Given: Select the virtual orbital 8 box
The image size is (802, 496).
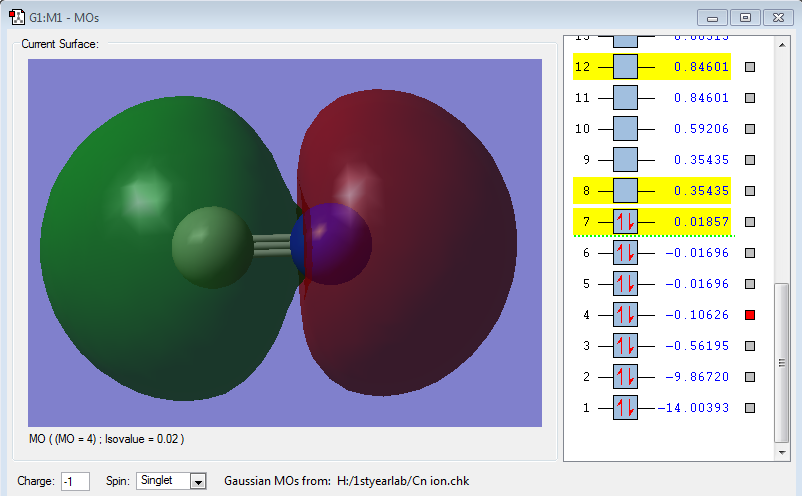Looking at the screenshot, I should (x=625, y=191).
